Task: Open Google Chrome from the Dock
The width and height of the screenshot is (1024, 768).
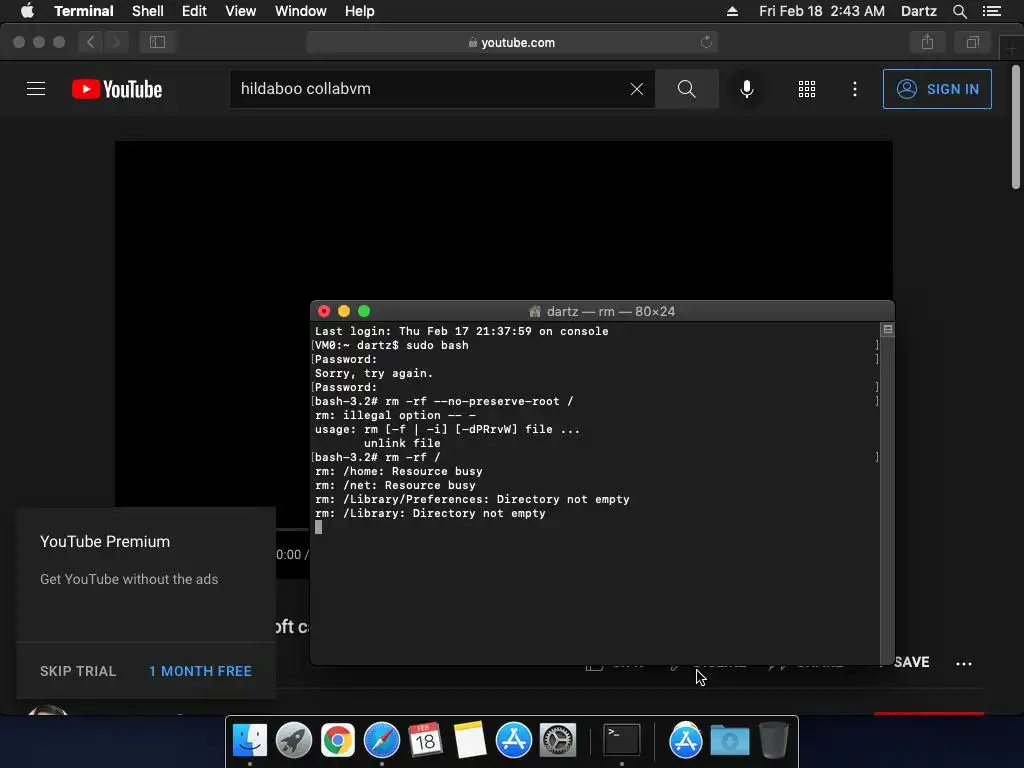Action: pos(338,741)
